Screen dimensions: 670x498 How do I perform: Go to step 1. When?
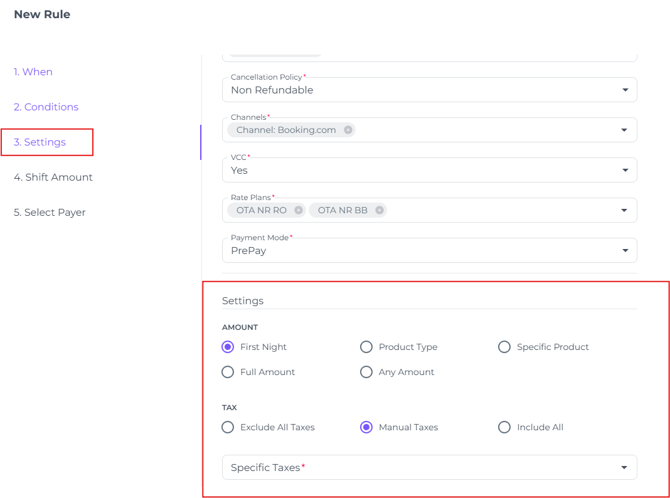pyautogui.click(x=33, y=72)
